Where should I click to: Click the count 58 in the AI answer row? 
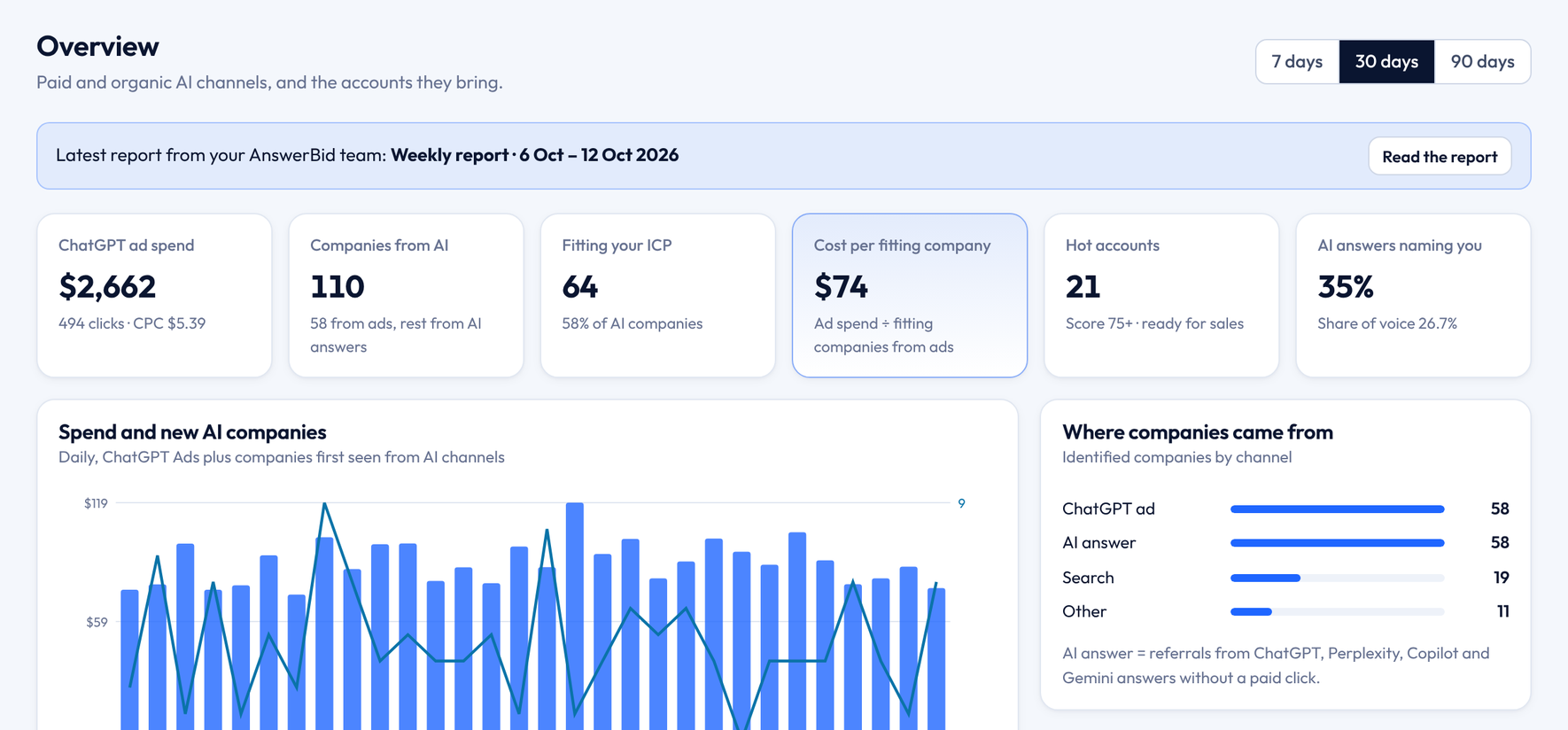tap(1500, 542)
